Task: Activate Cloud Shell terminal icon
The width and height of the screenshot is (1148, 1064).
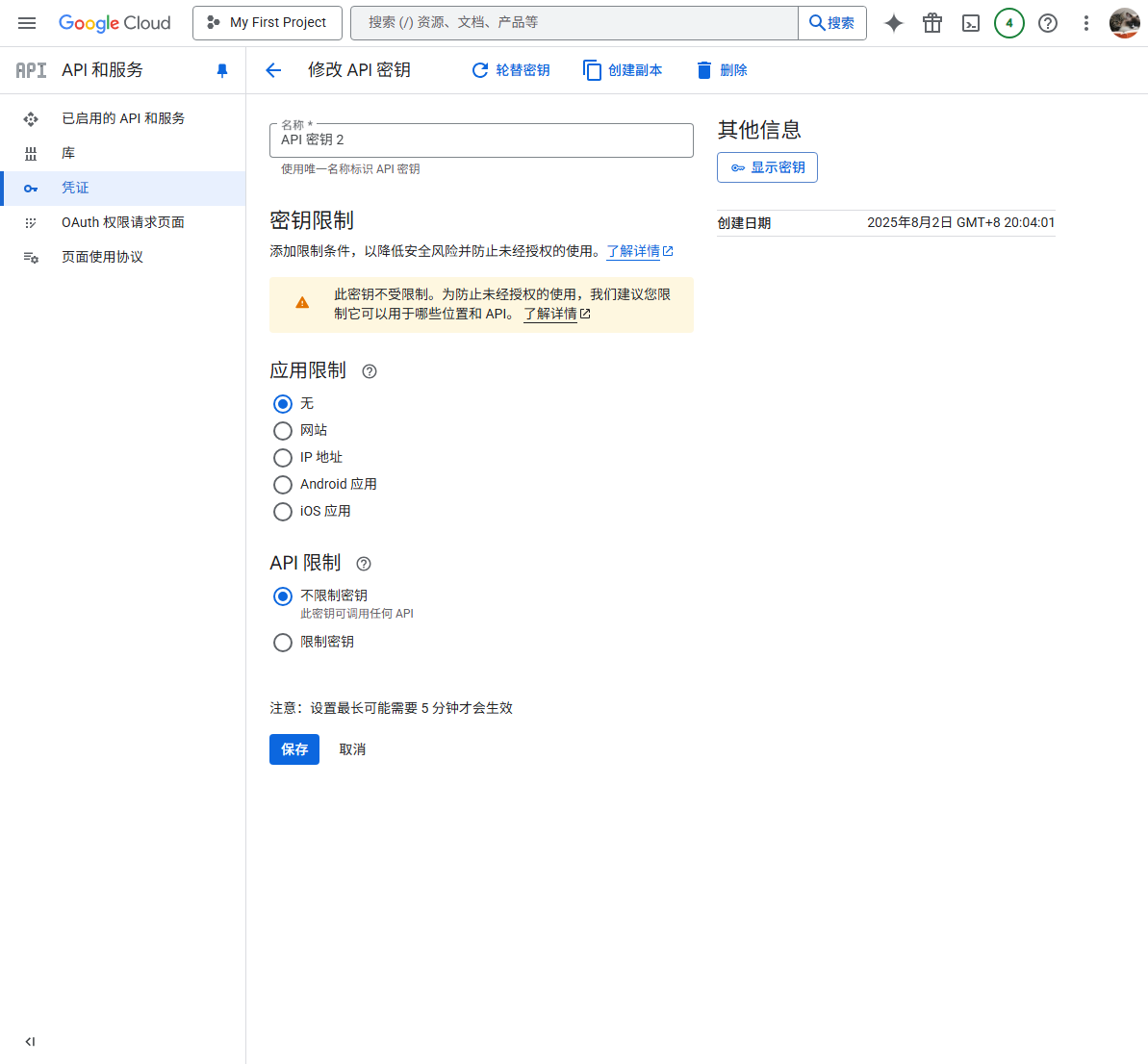Action: tap(971, 23)
